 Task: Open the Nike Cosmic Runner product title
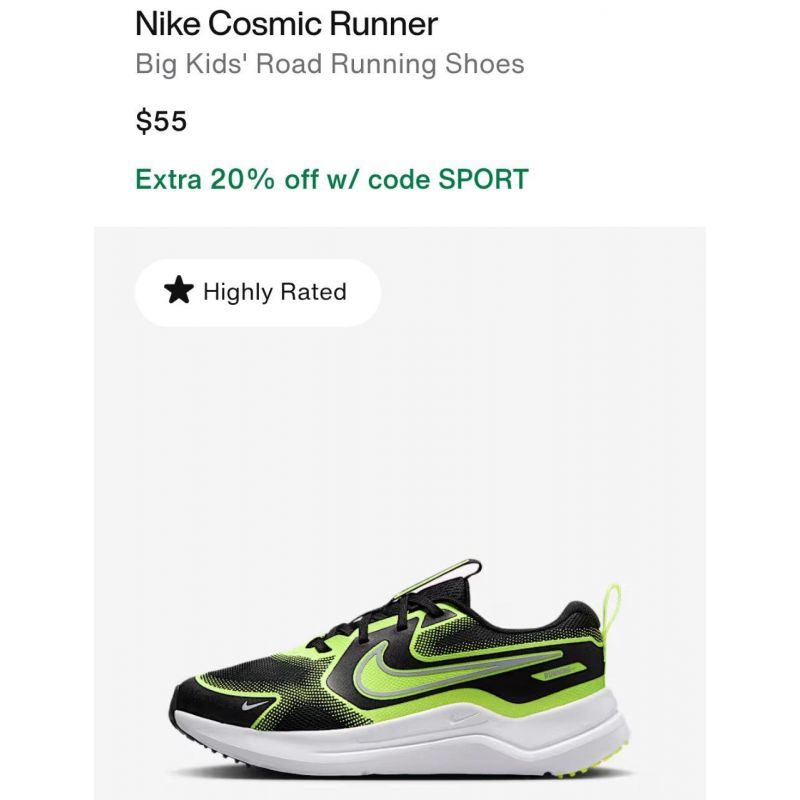coord(286,24)
